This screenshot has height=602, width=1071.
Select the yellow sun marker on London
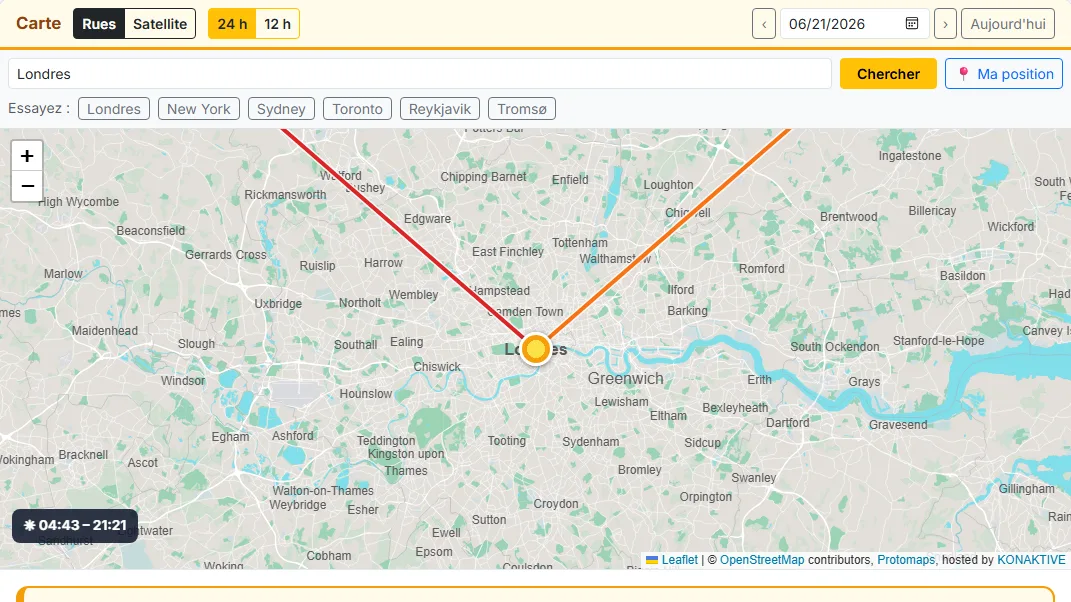(536, 349)
